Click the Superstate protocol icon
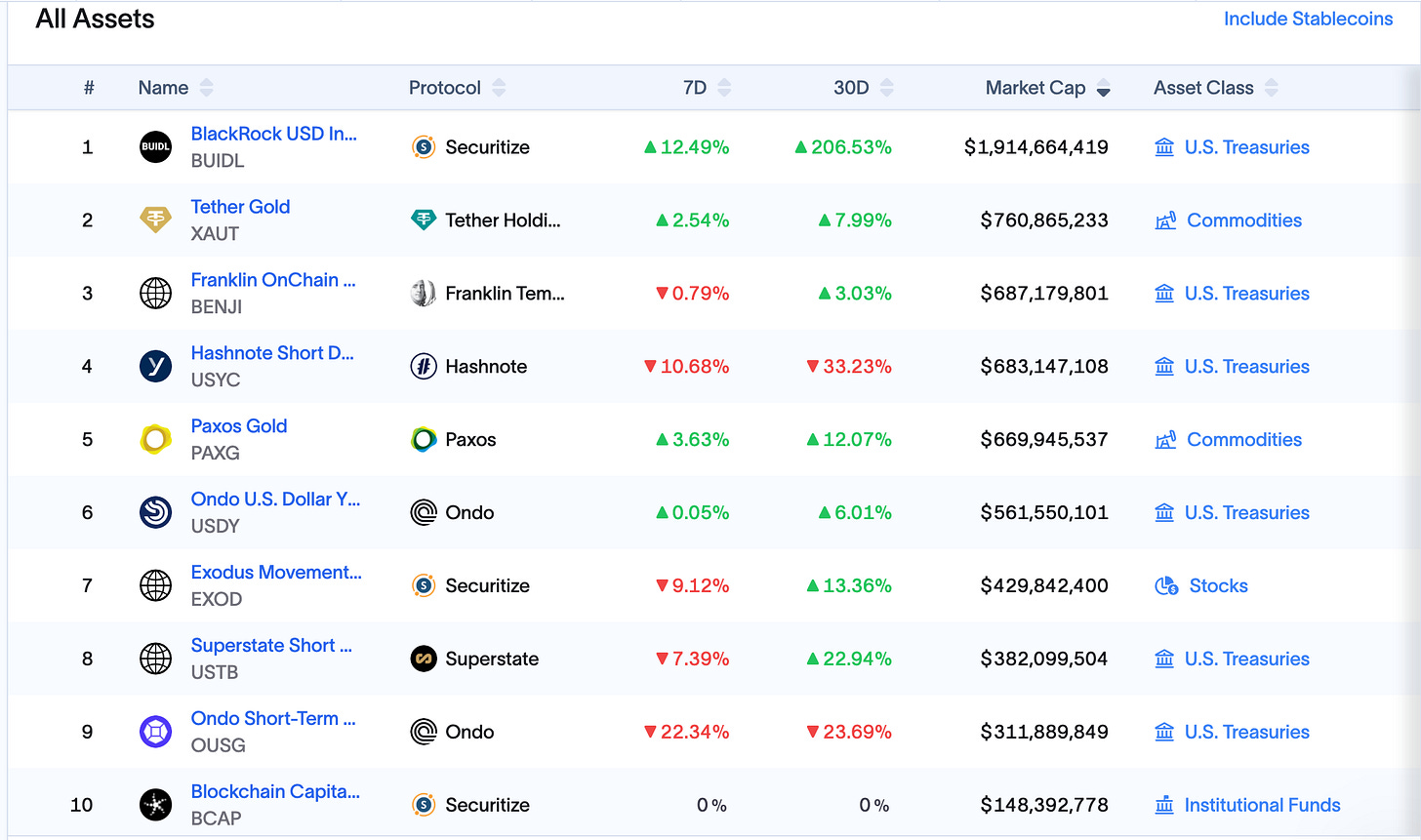 click(x=424, y=660)
